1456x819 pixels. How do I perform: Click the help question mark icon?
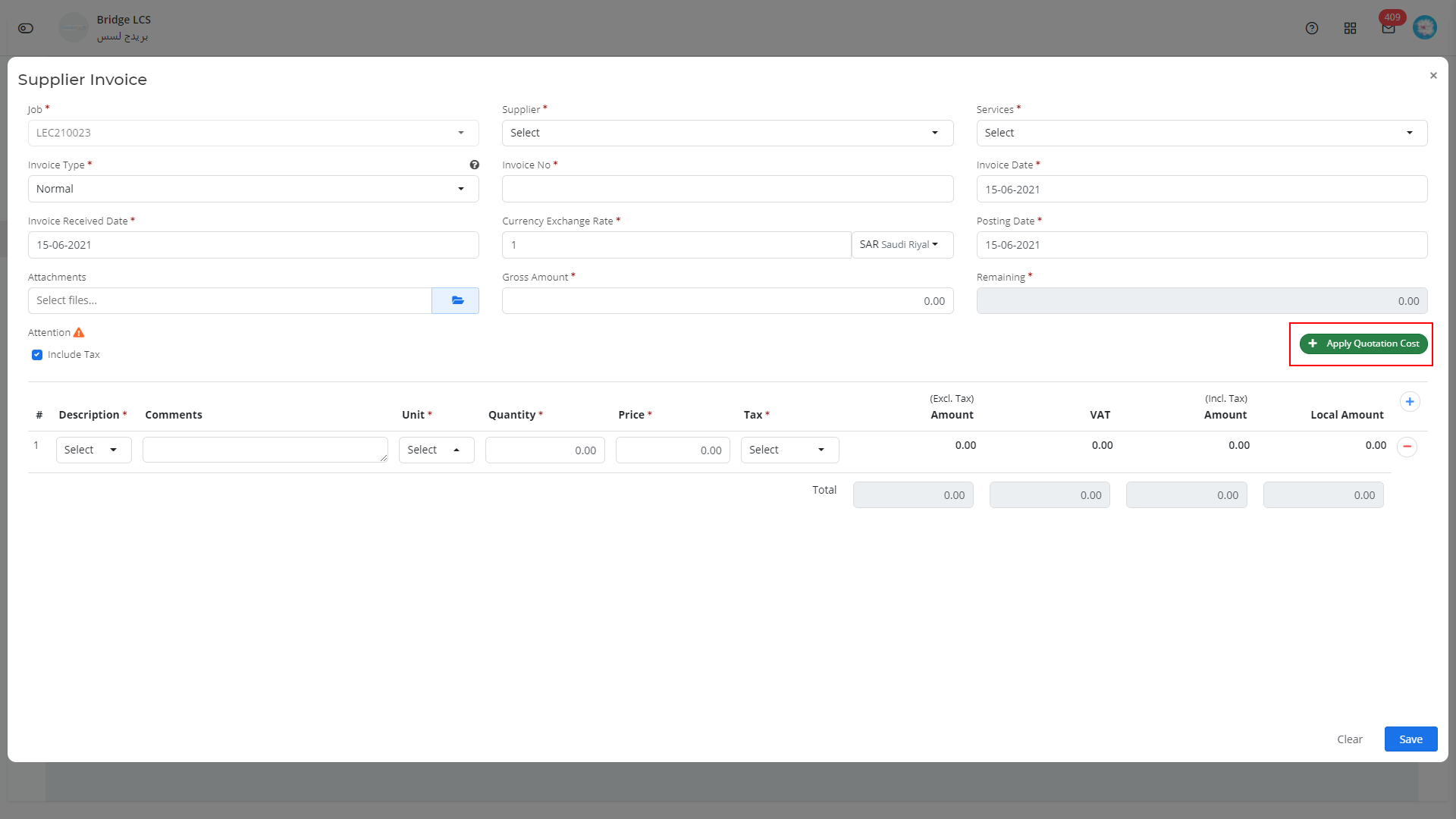click(475, 165)
